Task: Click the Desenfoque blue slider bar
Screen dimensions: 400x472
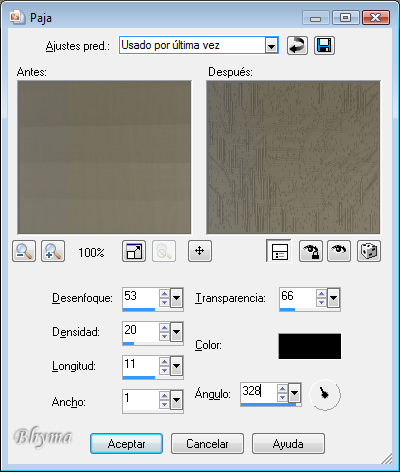Action: point(139,310)
